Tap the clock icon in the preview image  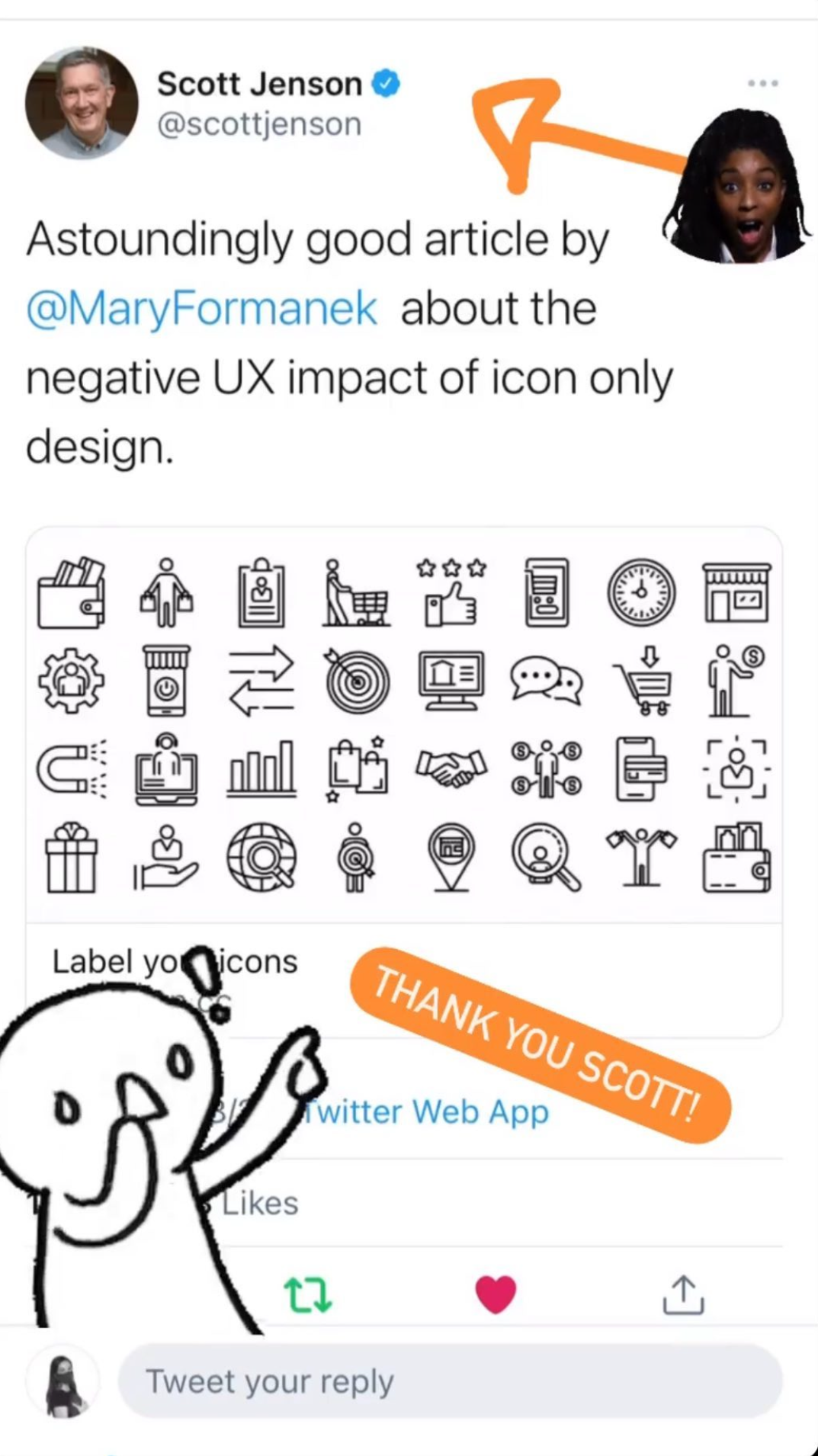coord(641,592)
